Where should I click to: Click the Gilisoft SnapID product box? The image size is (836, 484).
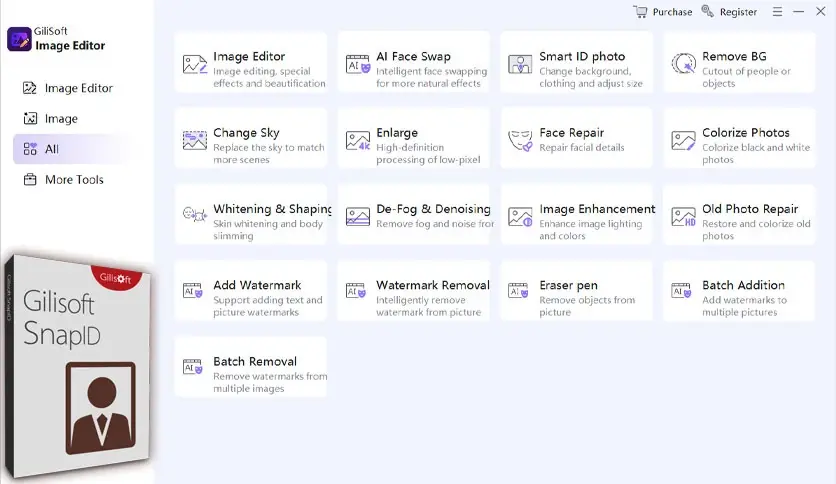click(x=76, y=365)
